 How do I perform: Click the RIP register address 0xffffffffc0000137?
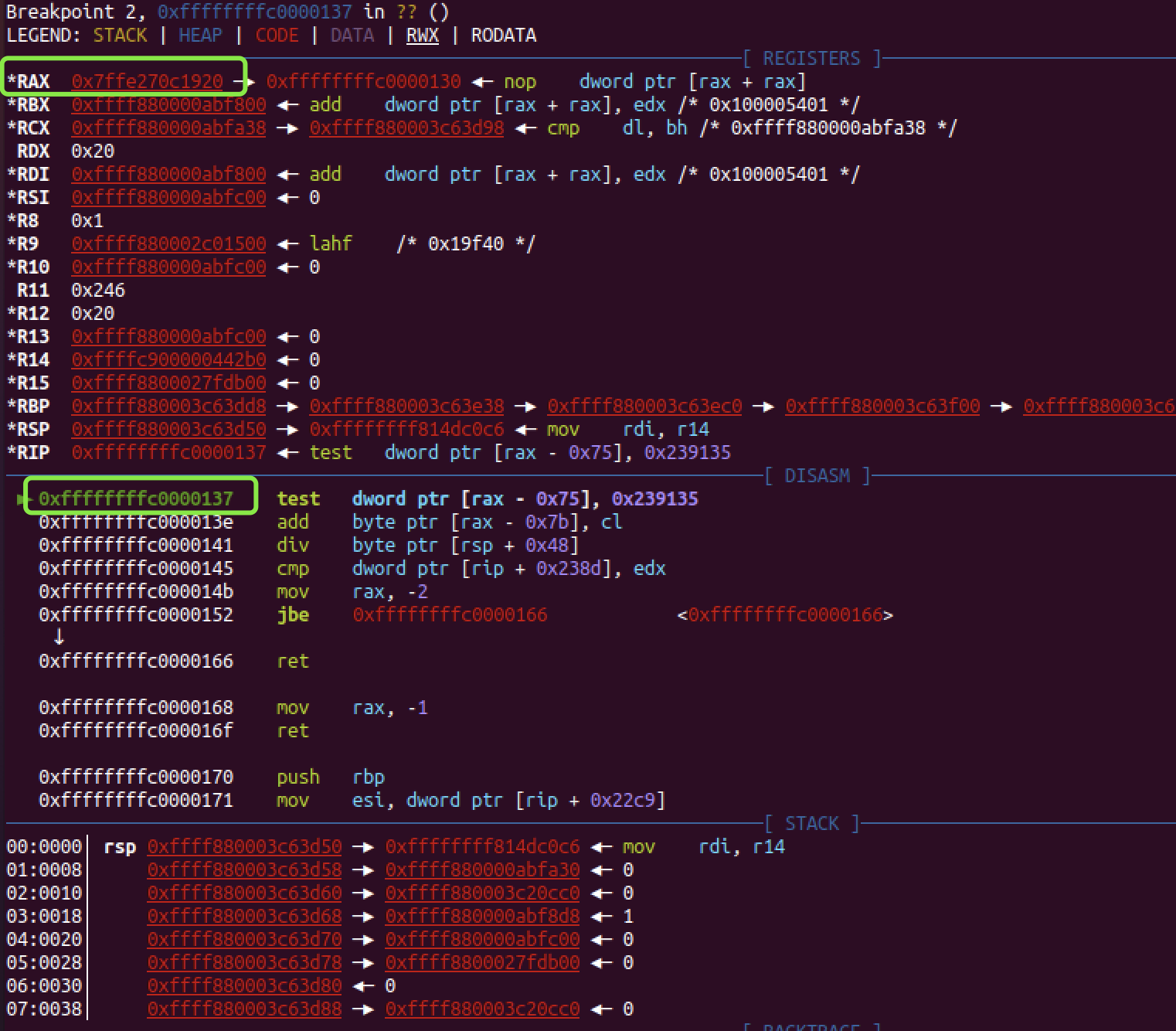pyautogui.click(x=168, y=453)
